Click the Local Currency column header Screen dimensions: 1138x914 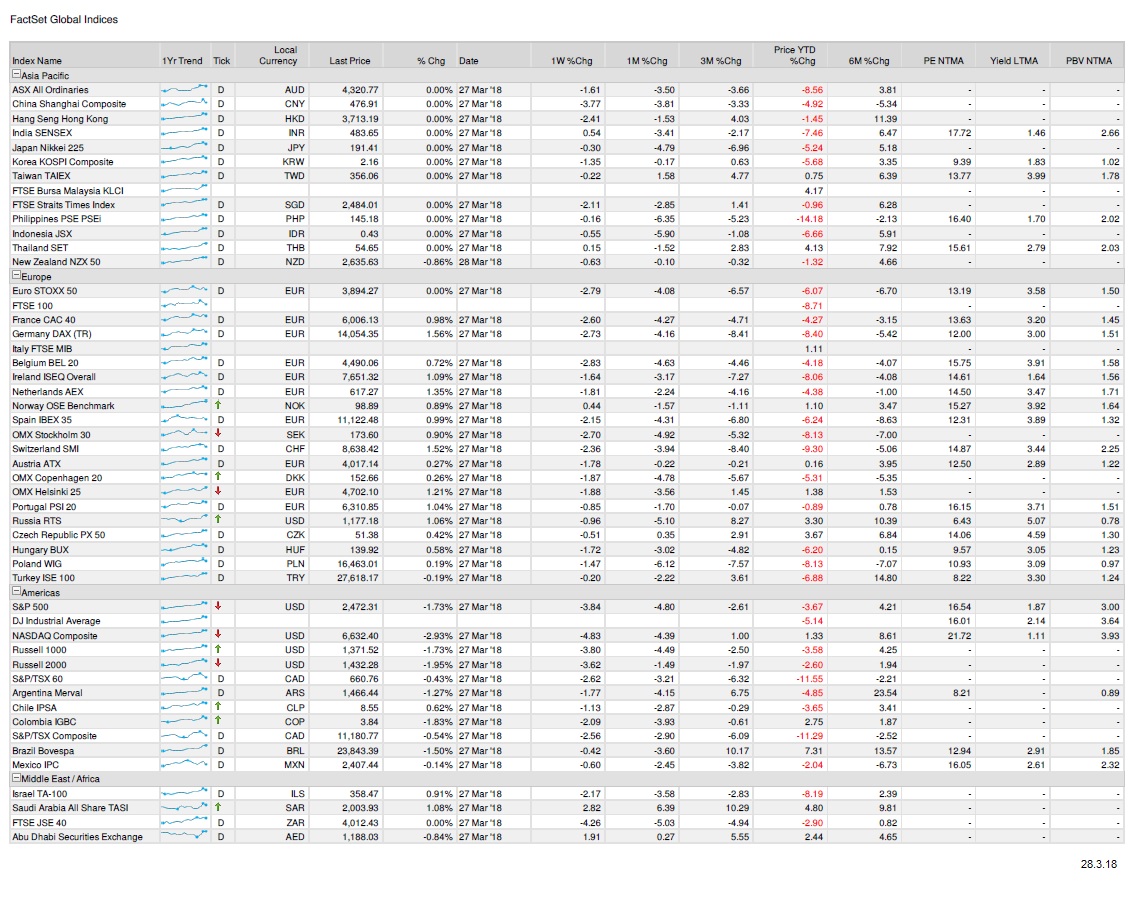point(279,55)
